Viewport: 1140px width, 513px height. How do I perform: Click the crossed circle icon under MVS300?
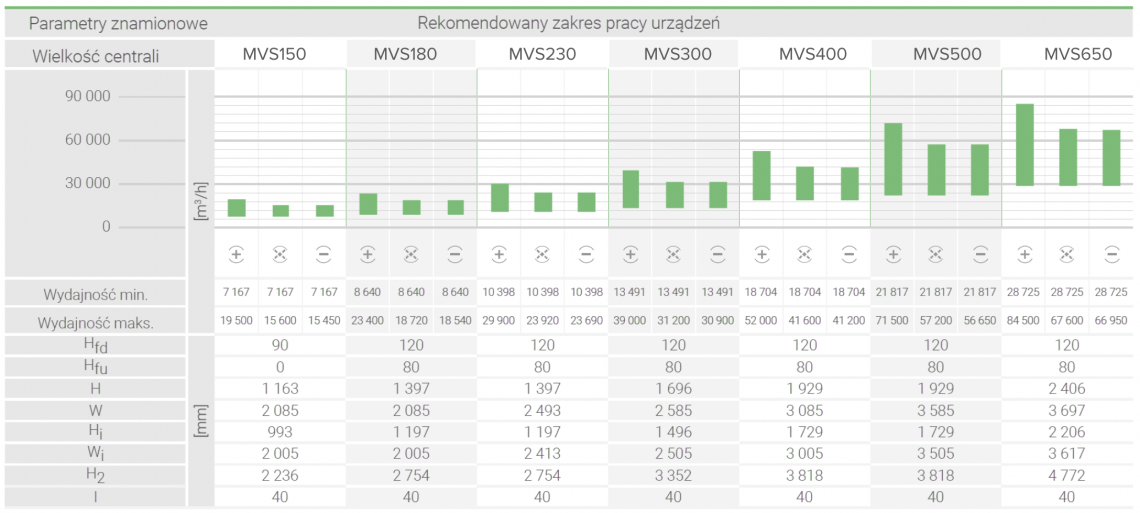674,254
